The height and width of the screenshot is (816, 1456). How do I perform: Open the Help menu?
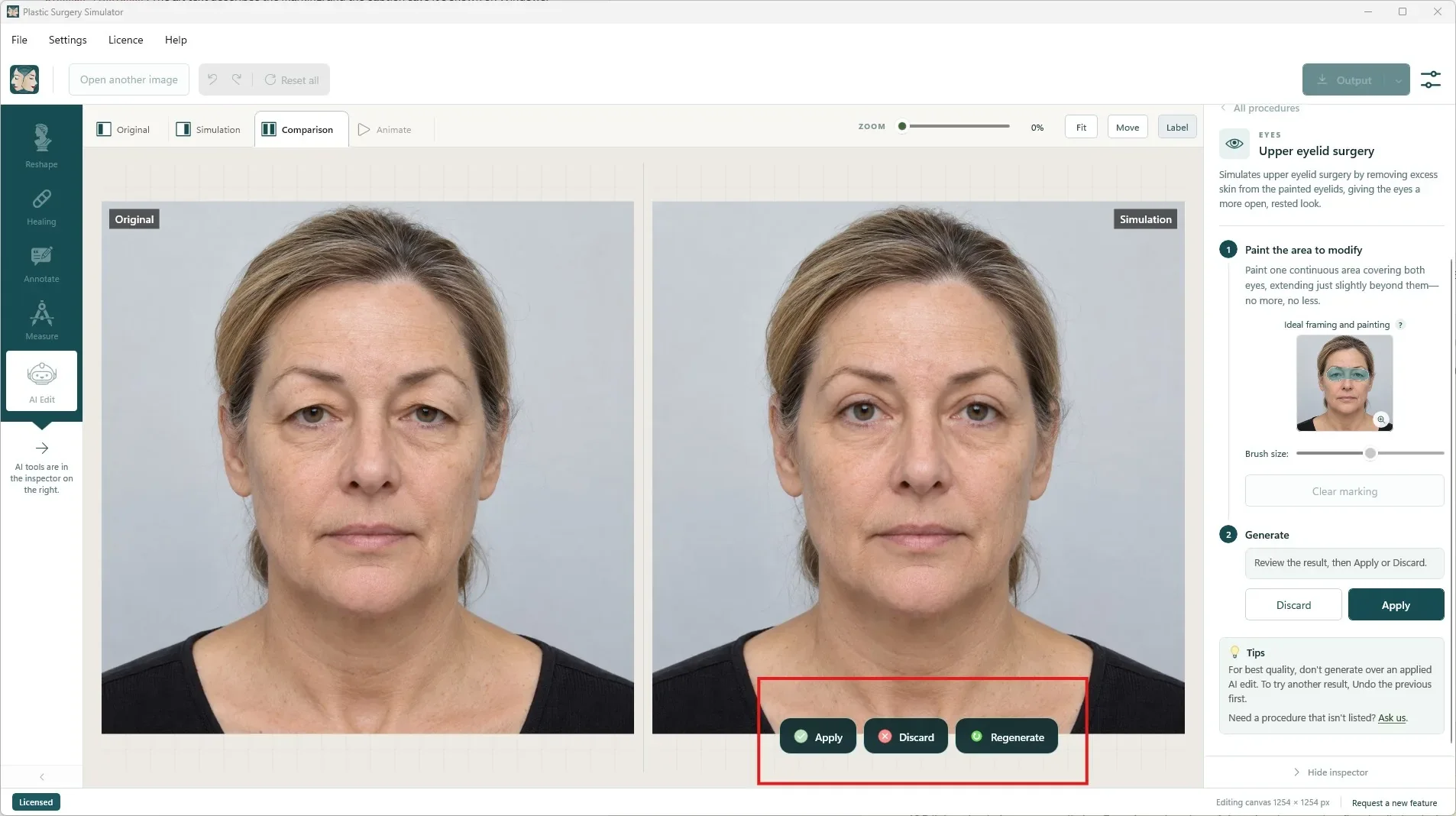pyautogui.click(x=176, y=40)
